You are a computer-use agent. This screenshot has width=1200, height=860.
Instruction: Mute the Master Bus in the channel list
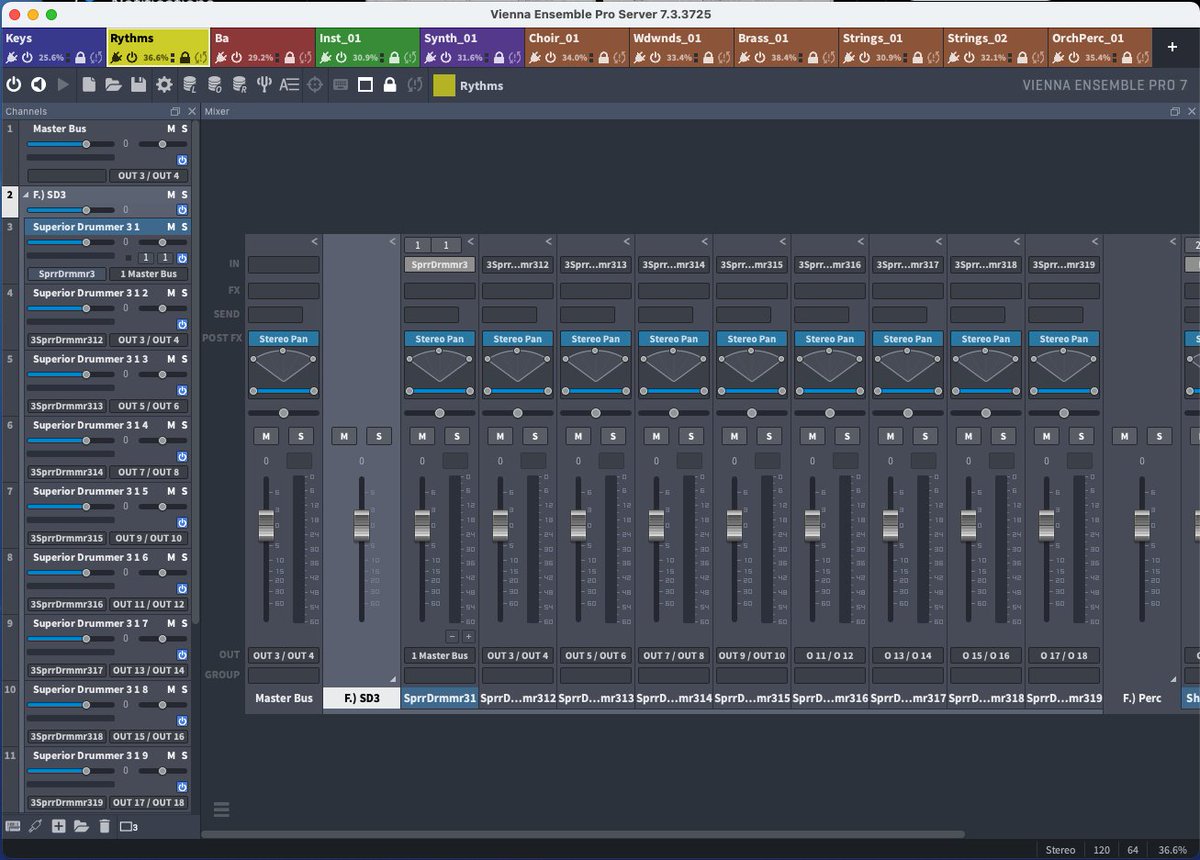pyautogui.click(x=171, y=129)
